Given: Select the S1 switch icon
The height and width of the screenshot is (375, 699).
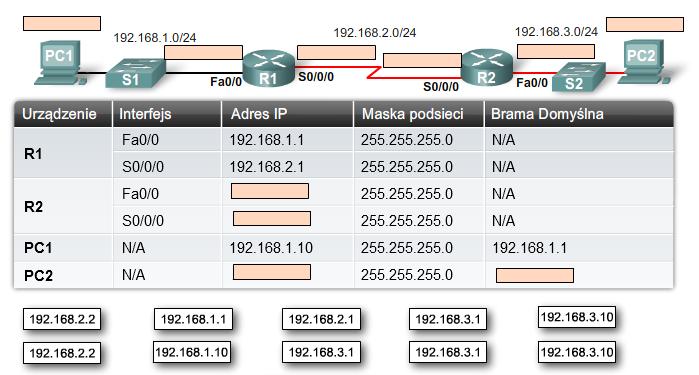Looking at the screenshot, I should coord(135,73).
